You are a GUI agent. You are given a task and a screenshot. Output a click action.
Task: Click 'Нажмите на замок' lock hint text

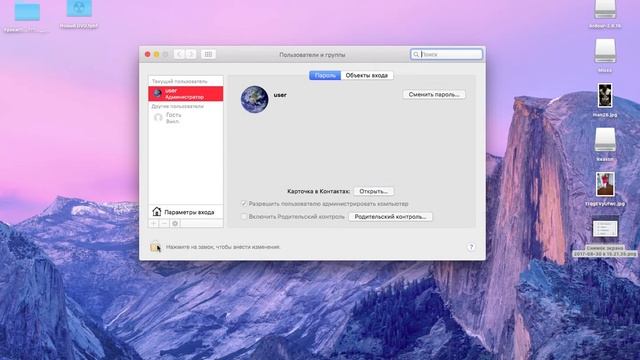tap(223, 247)
